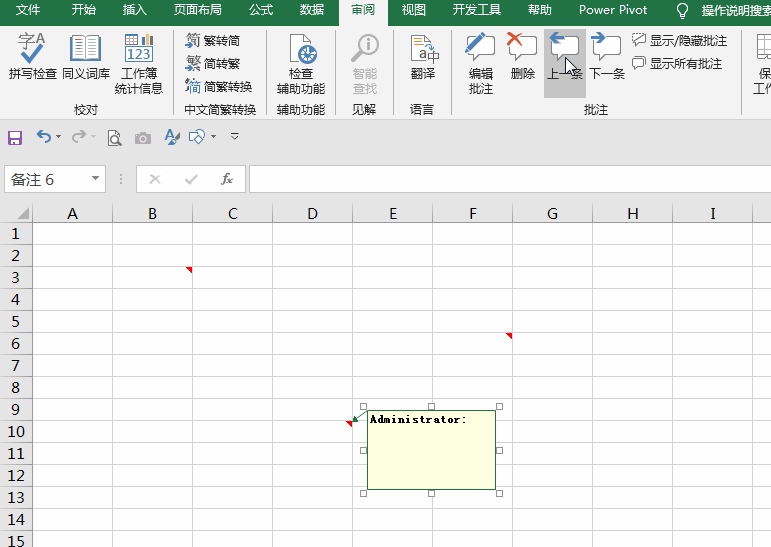
Task: Open the Name Box dropdown arrow
Action: click(x=95, y=179)
